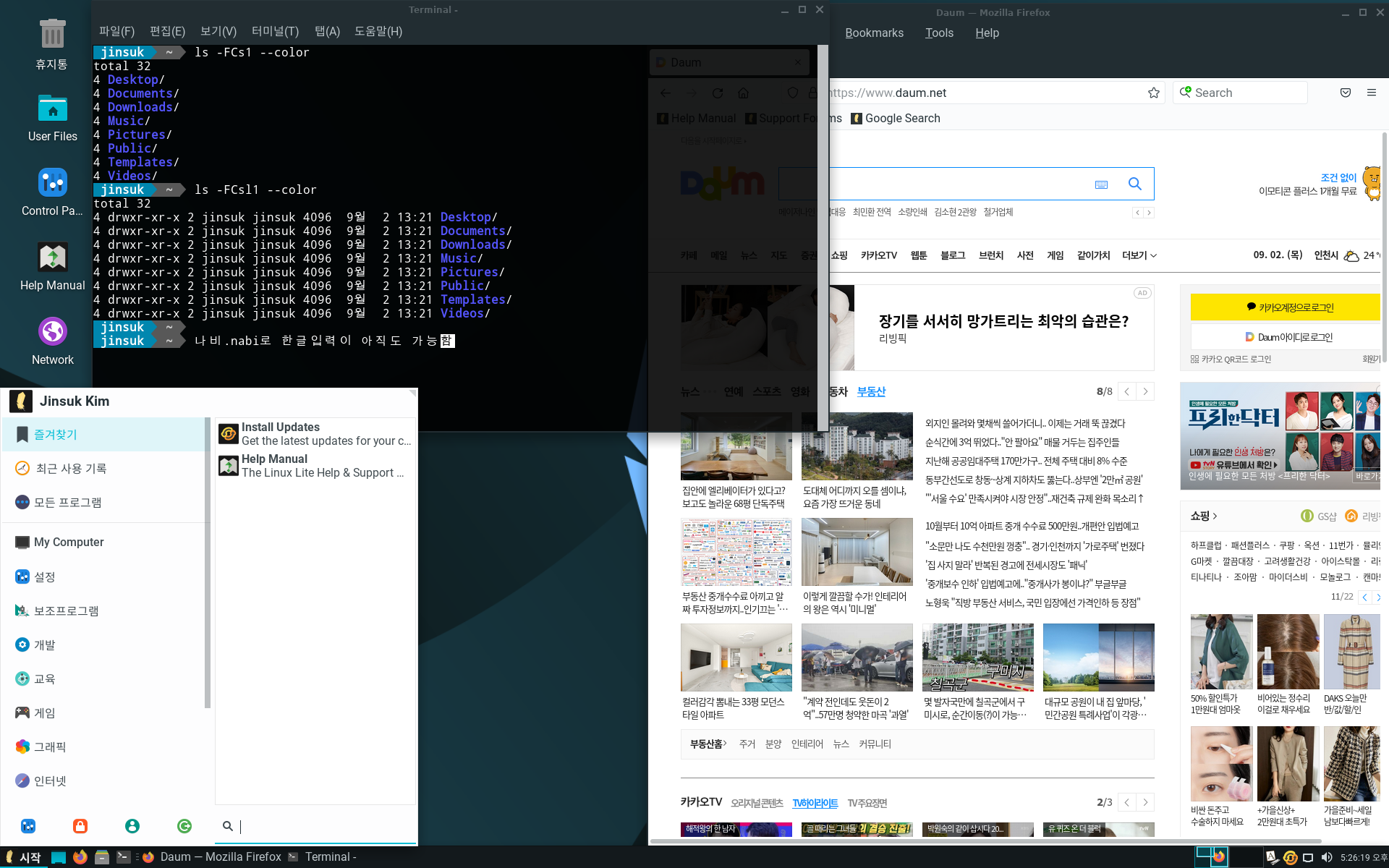The width and height of the screenshot is (1389, 868).
Task: Go to previous page of 카카오TV 2/3 pager
Action: (1126, 802)
